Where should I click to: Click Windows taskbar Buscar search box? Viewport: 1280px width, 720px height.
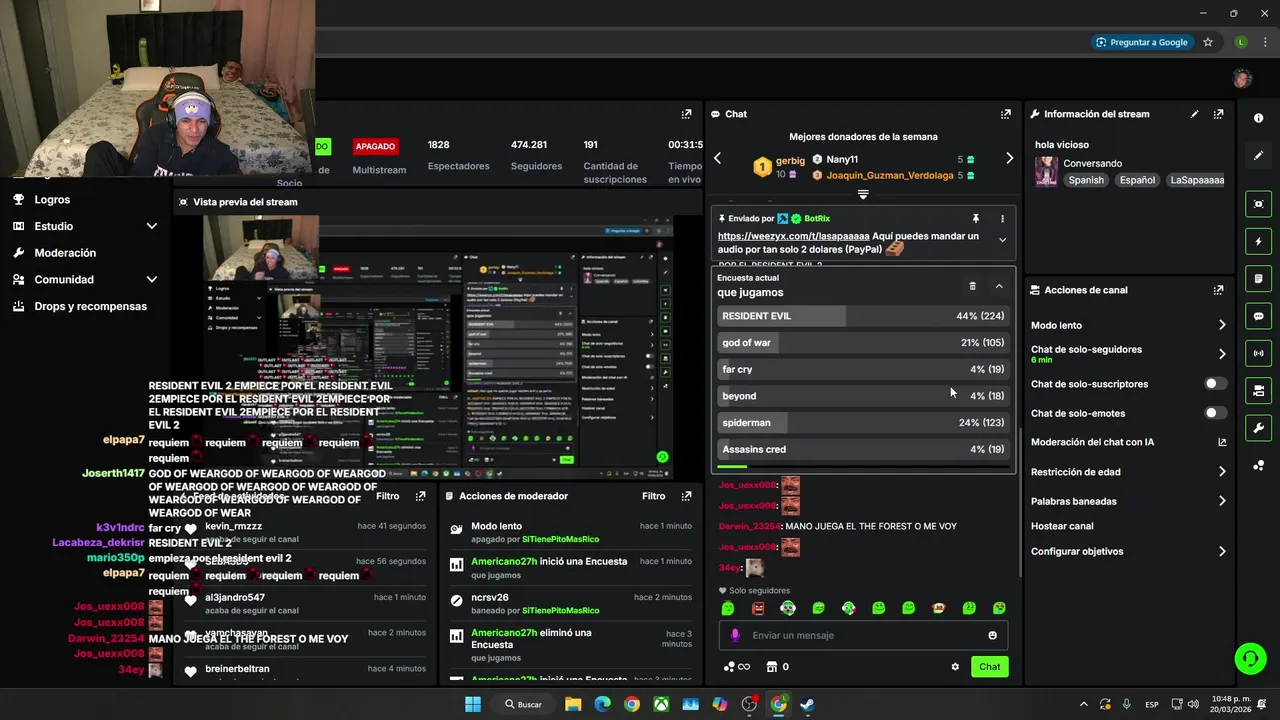(523, 704)
